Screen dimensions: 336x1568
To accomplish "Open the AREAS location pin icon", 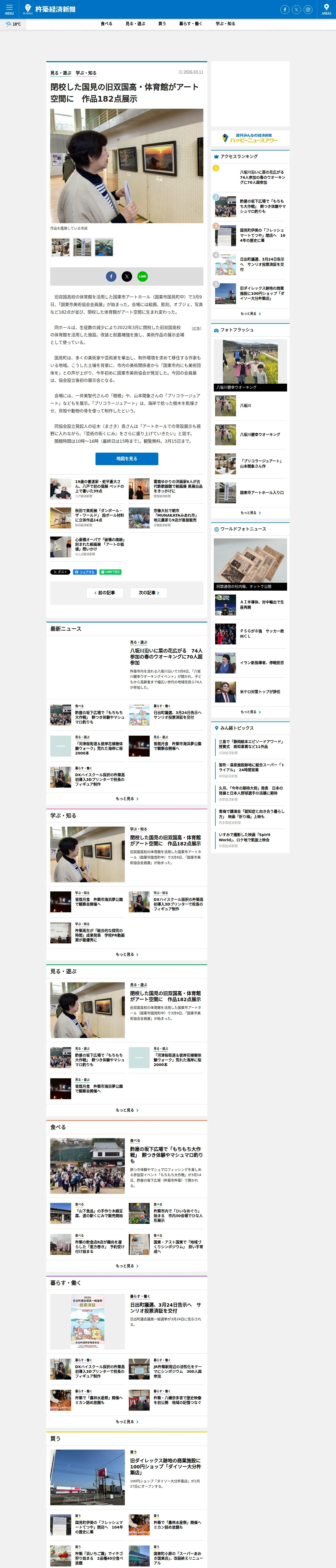I will (326, 9).
